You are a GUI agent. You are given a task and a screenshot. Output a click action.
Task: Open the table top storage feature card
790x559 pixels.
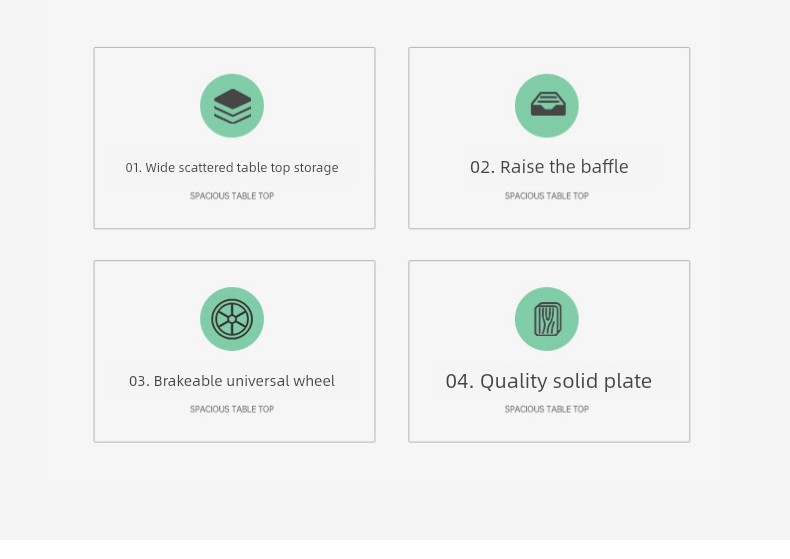[235, 138]
